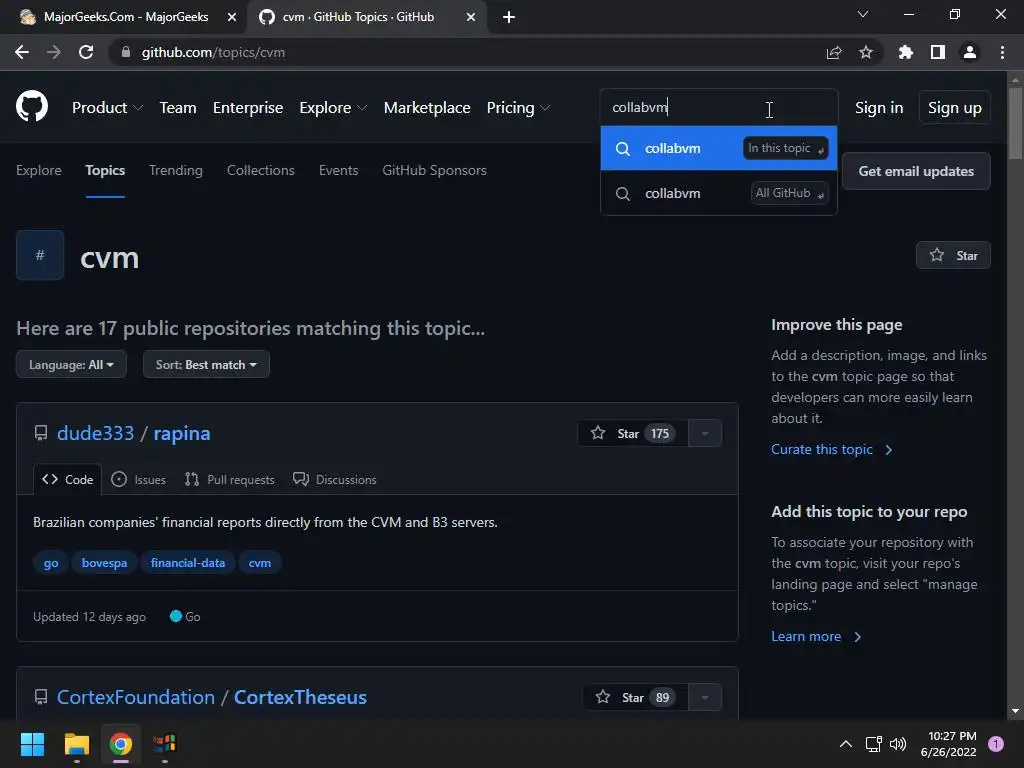This screenshot has height=768, width=1024.
Task: Open the Chrome extensions puzzle icon
Action: pyautogui.click(x=906, y=52)
